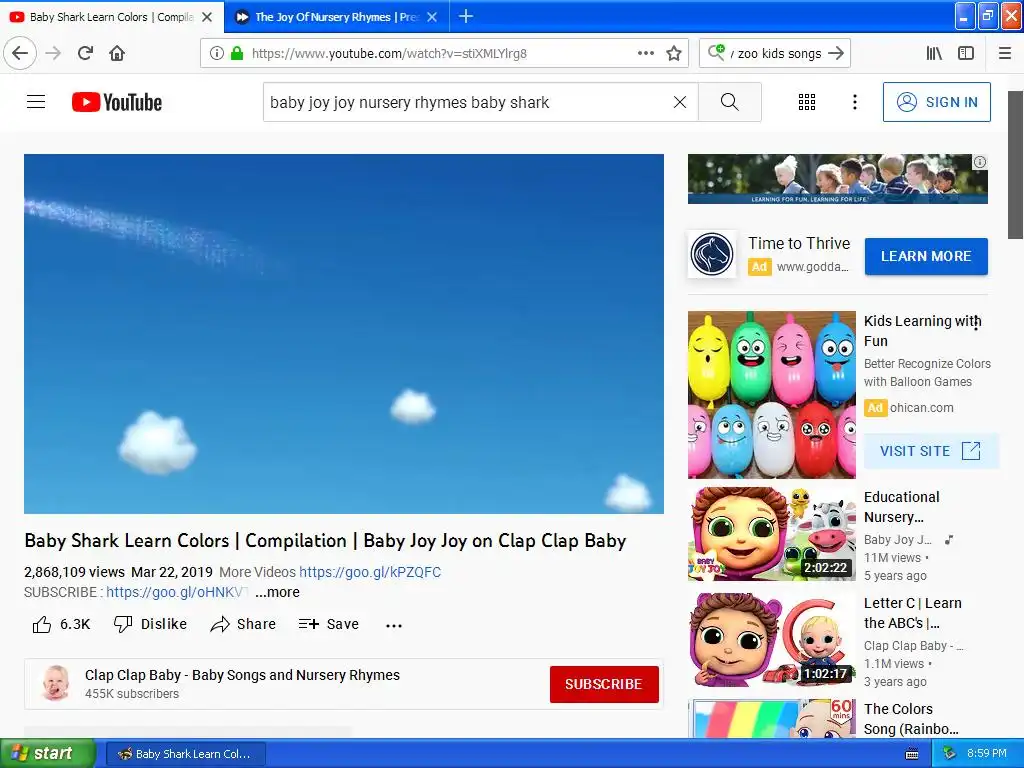Open YouTube settings three-dot menu
Image resolution: width=1024 pixels, height=768 pixels.
coord(854,102)
